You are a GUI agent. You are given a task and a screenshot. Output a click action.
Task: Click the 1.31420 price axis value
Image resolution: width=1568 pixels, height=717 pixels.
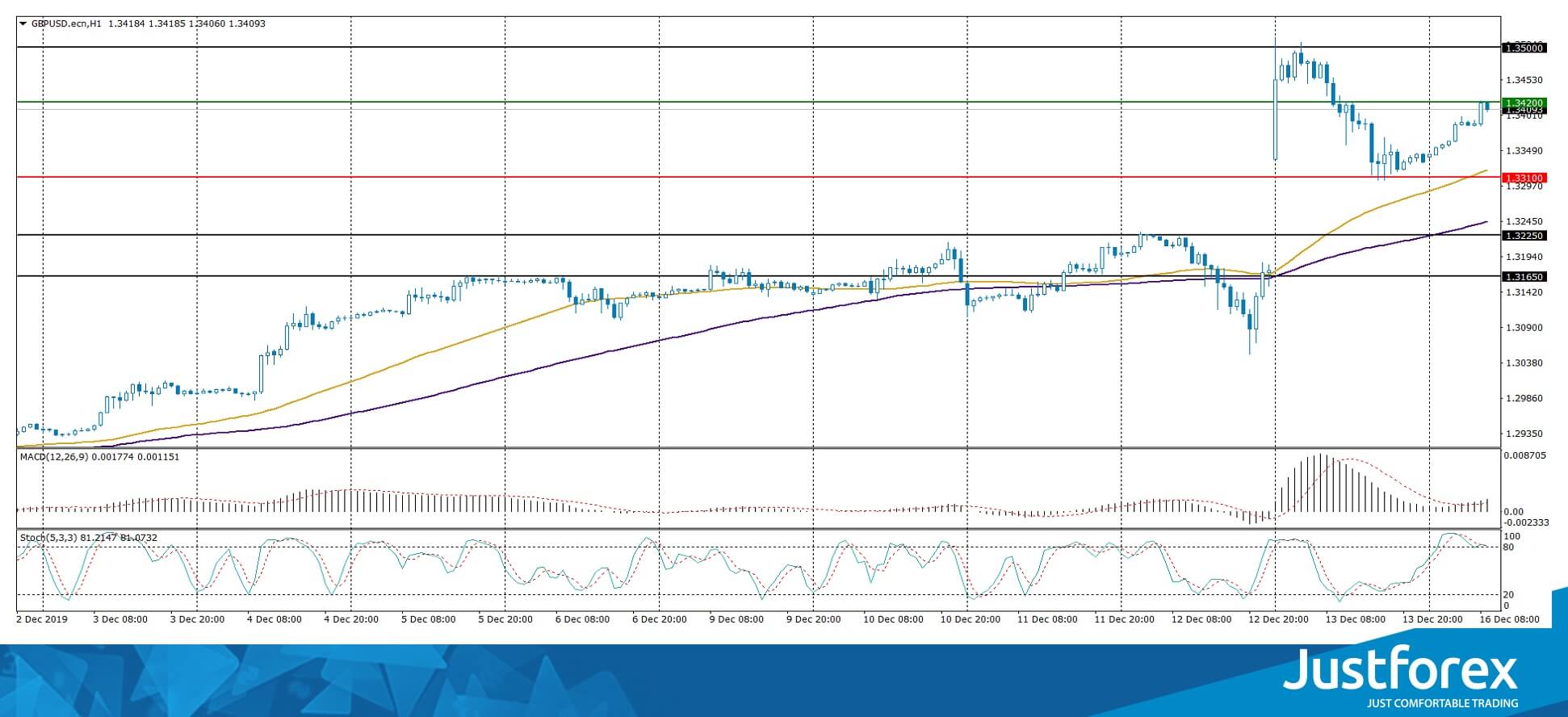click(x=1524, y=292)
